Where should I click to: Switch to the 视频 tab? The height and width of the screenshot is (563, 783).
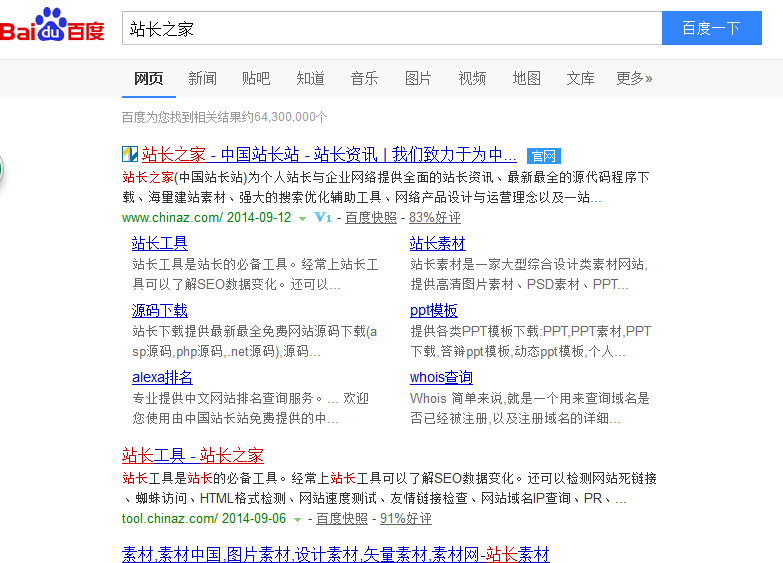(472, 78)
